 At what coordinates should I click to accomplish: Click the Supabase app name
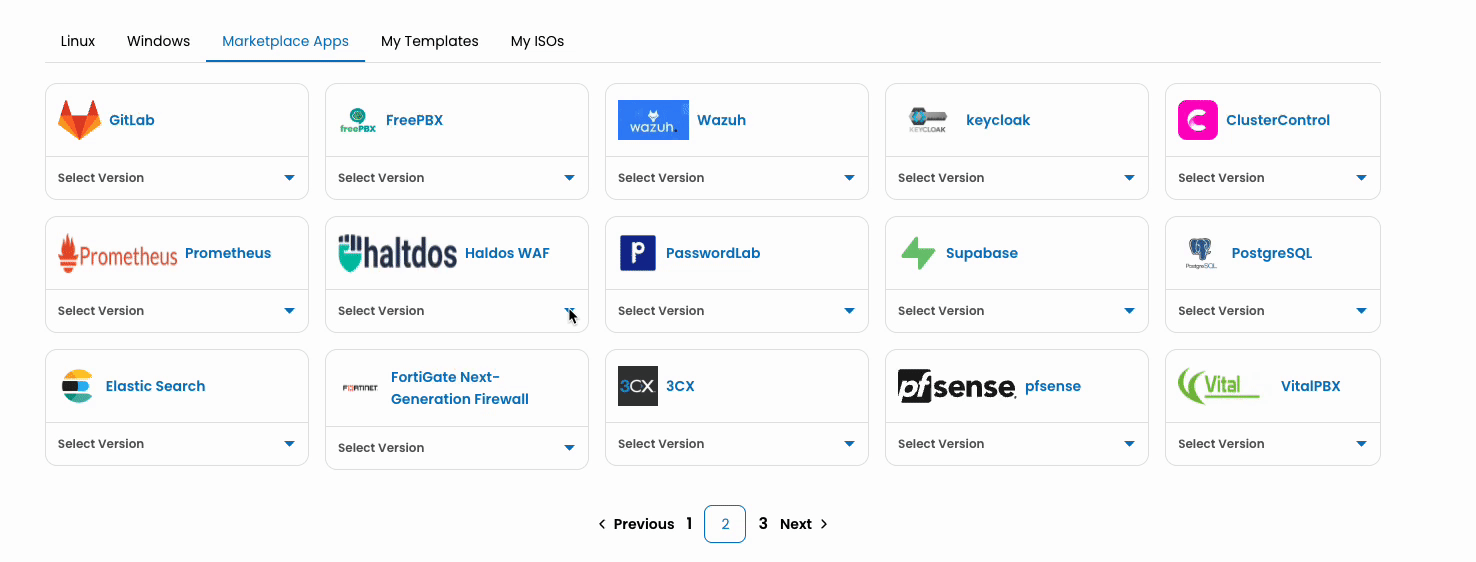tap(982, 253)
